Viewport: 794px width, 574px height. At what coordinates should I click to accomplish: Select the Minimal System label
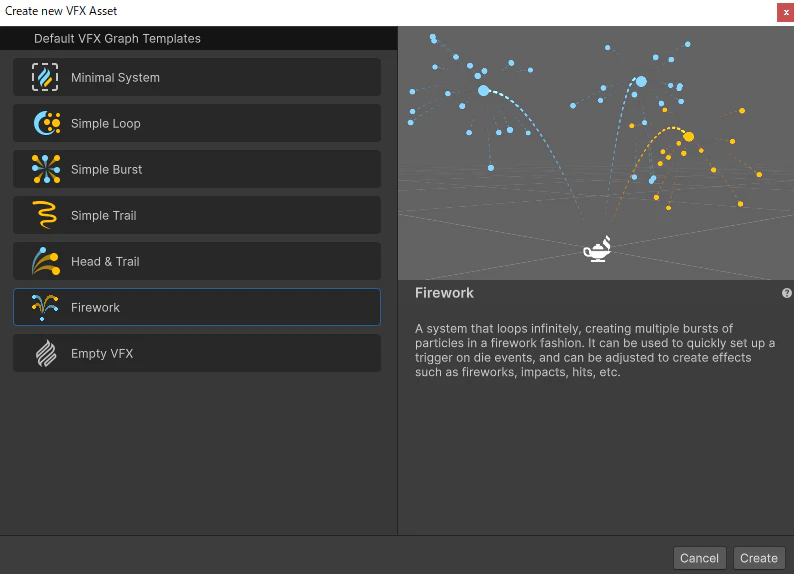click(x=115, y=77)
